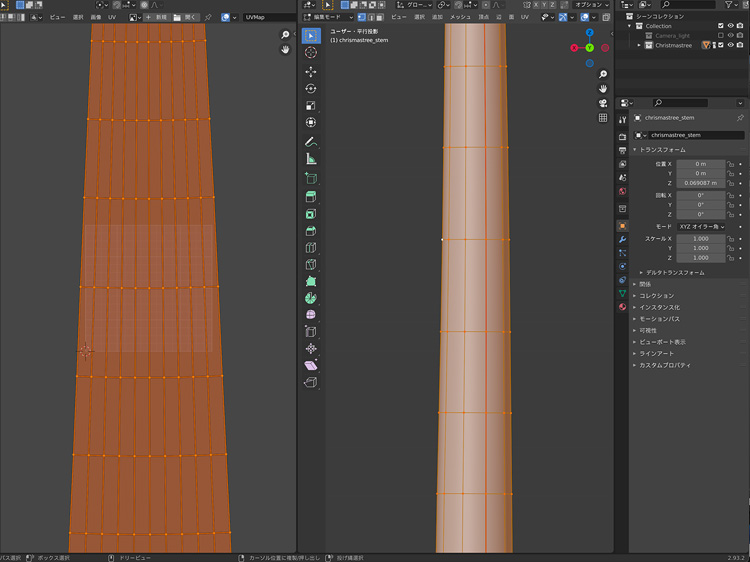Expand the デルタトランスフォーム panel
Viewport: 750px width, 562px height.
point(673,272)
